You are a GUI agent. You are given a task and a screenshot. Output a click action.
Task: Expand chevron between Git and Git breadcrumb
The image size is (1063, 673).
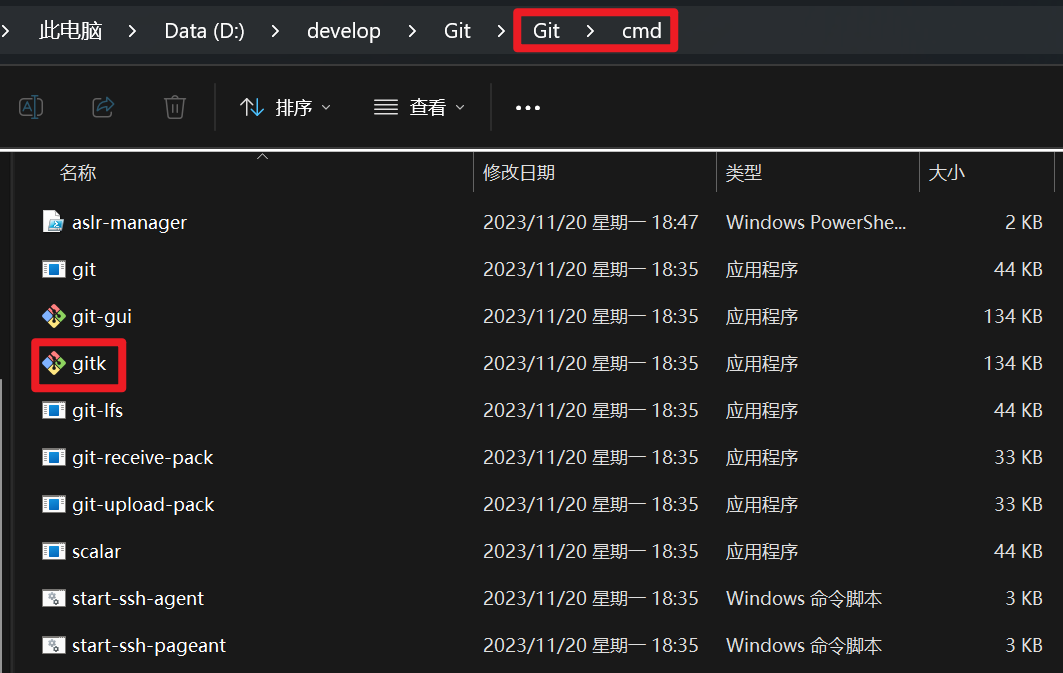501,30
